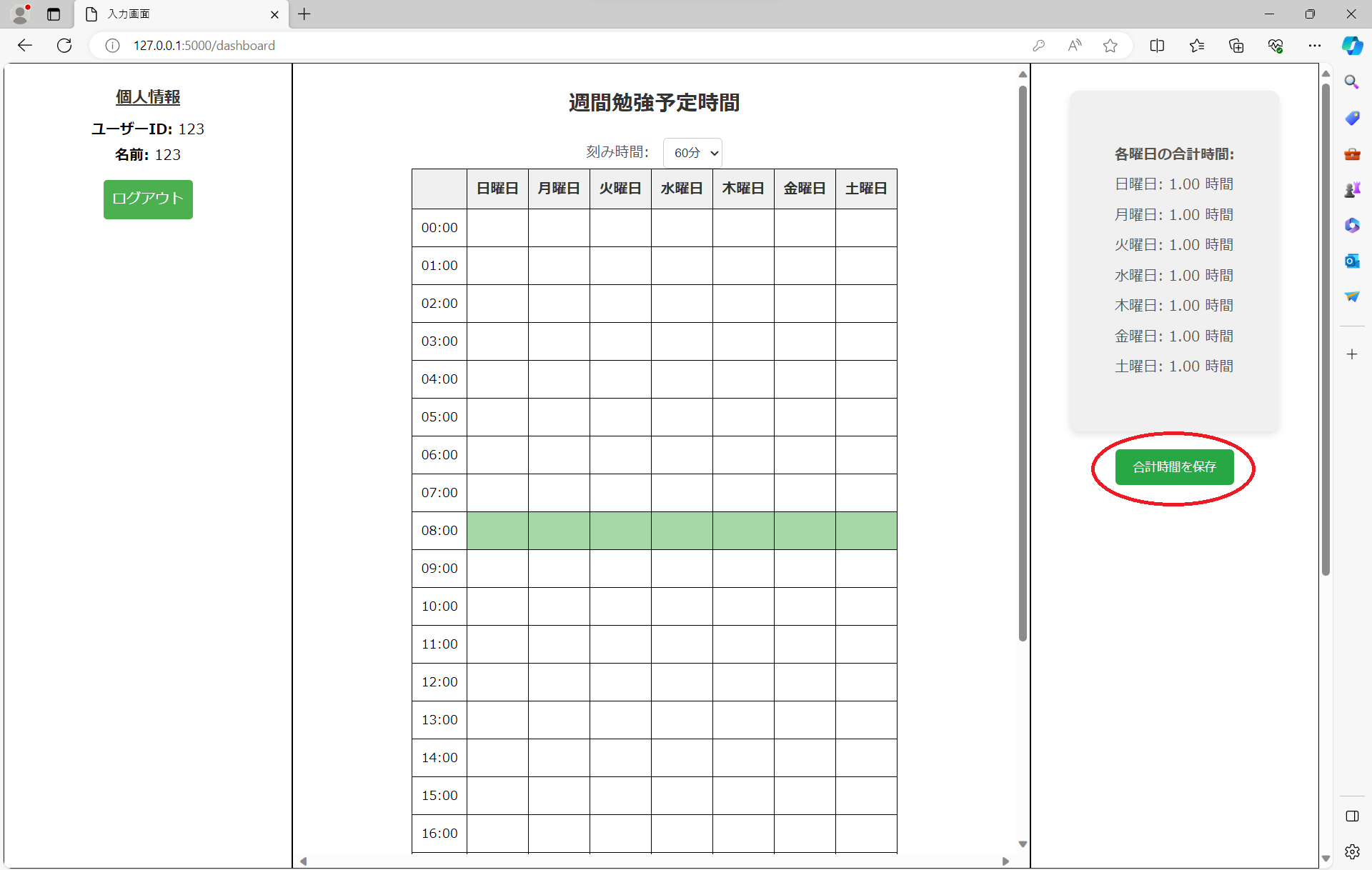Open a new tab with plus button
The height and width of the screenshot is (870, 1372).
(304, 14)
